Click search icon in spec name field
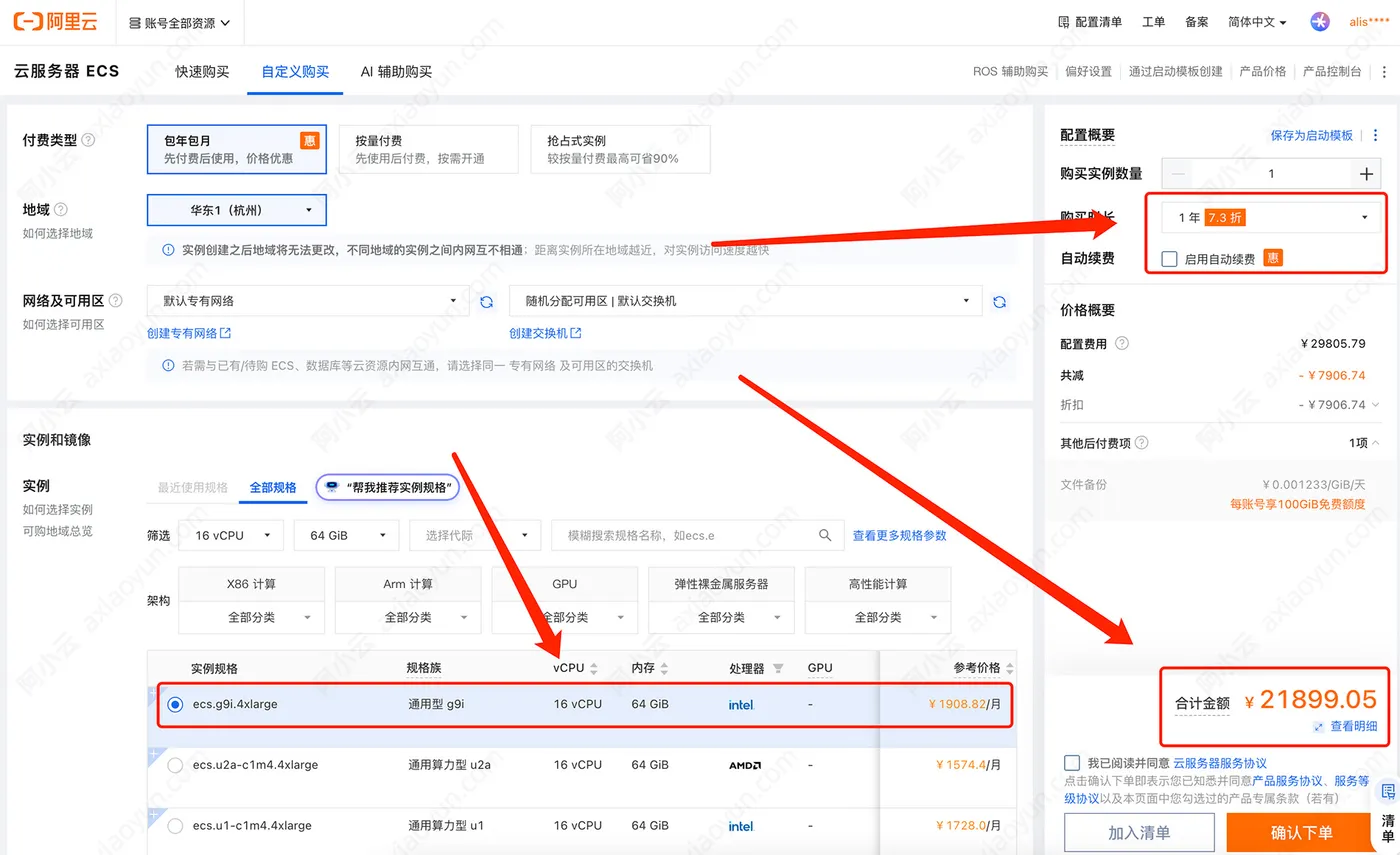Image resolution: width=1400 pixels, height=855 pixels. tap(825, 535)
